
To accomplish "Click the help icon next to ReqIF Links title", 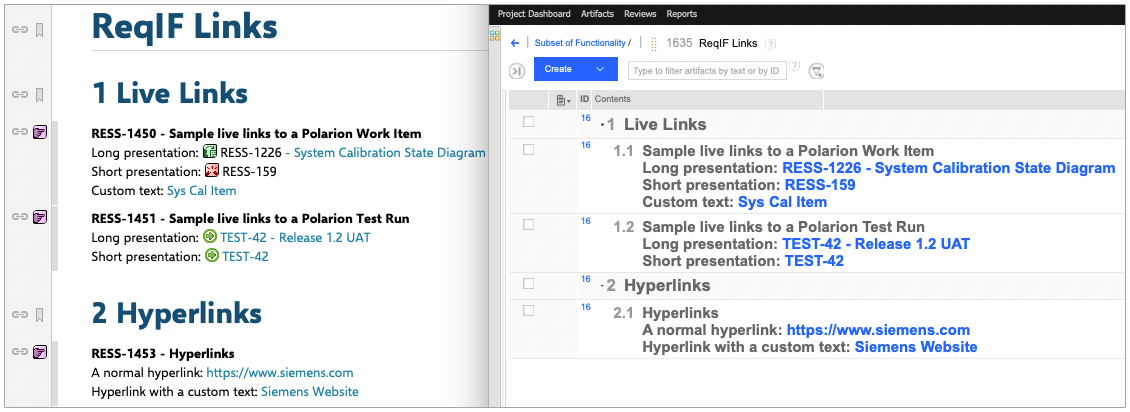I will coord(770,44).
